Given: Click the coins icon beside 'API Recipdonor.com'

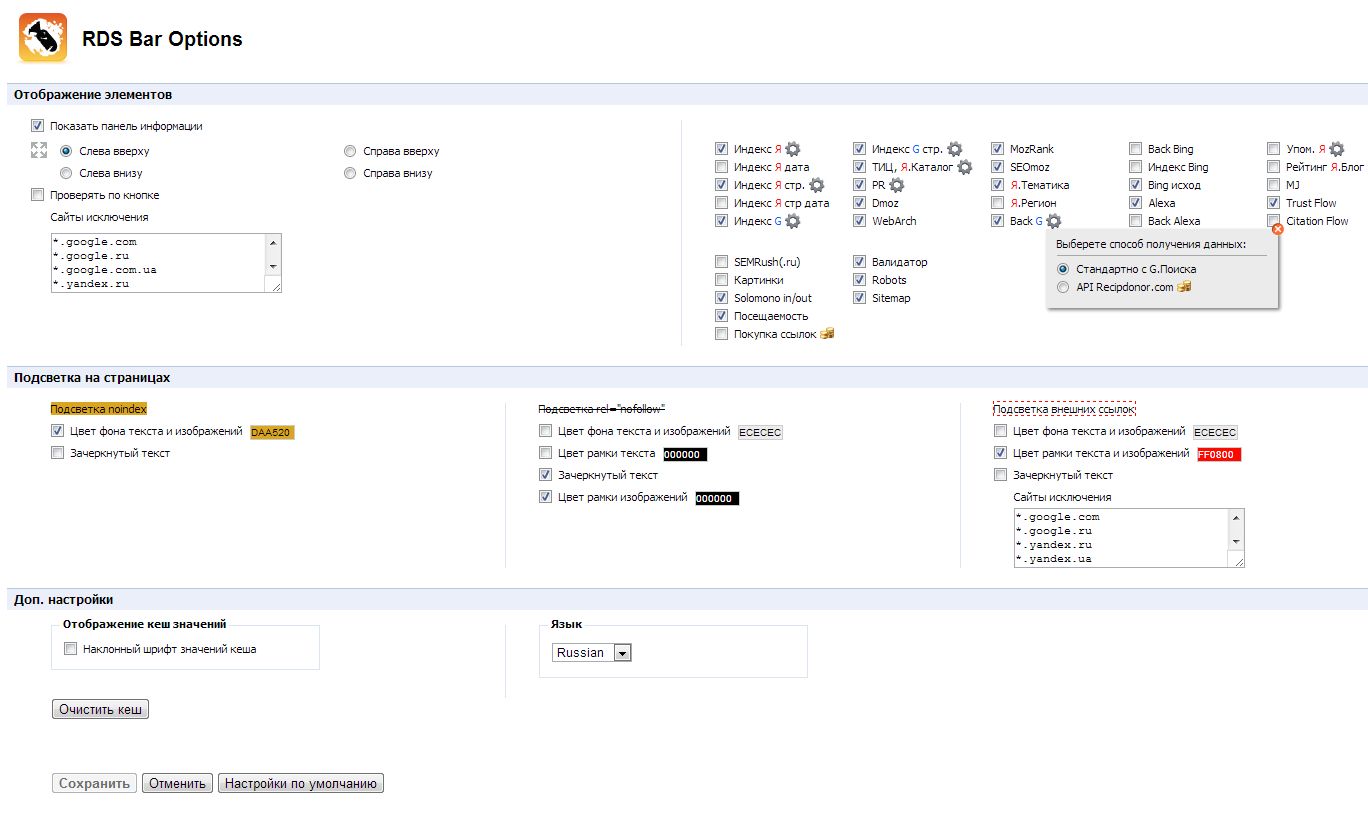Looking at the screenshot, I should 1184,287.
